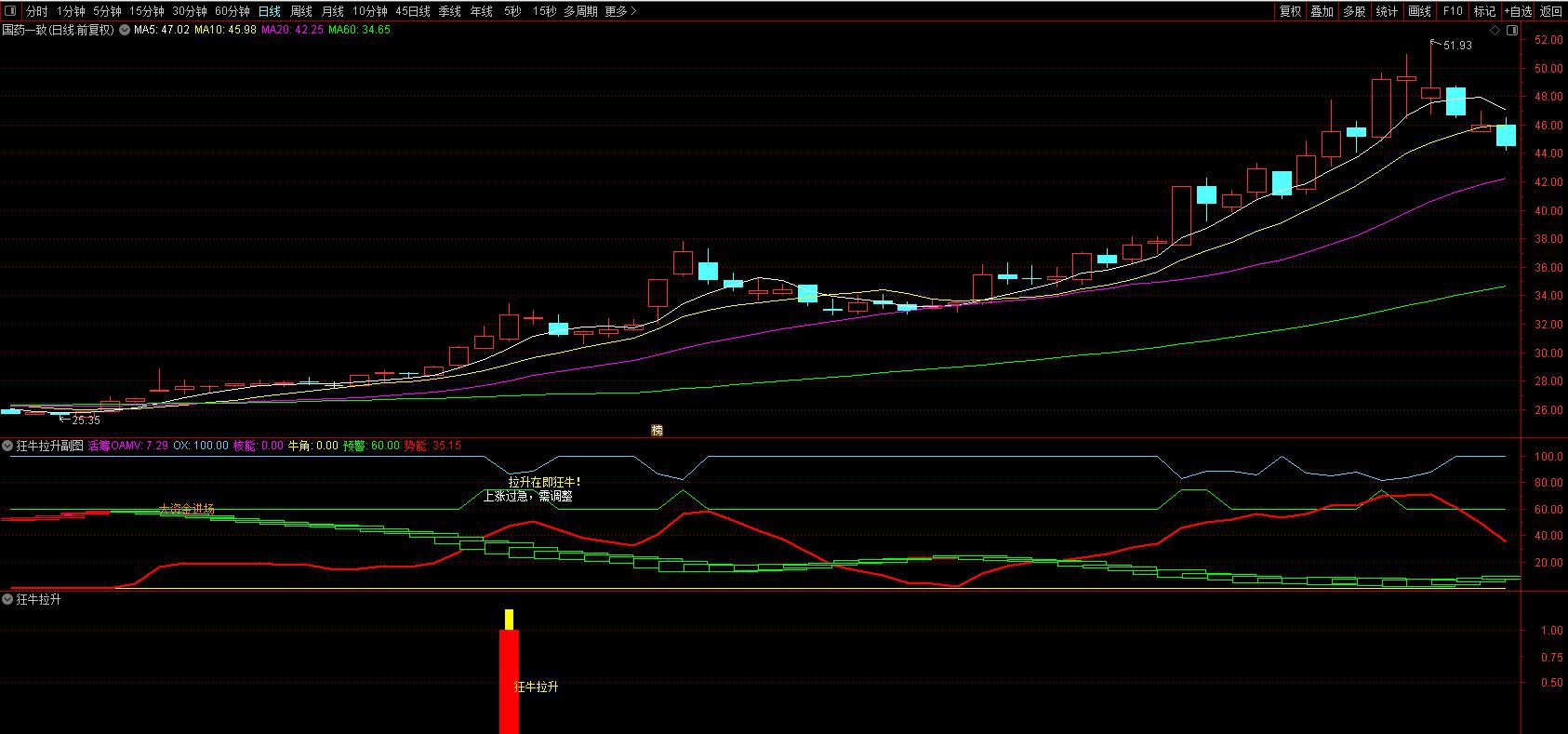Select the 60分钟 period tab
The image size is (1568, 734).
[x=233, y=11]
